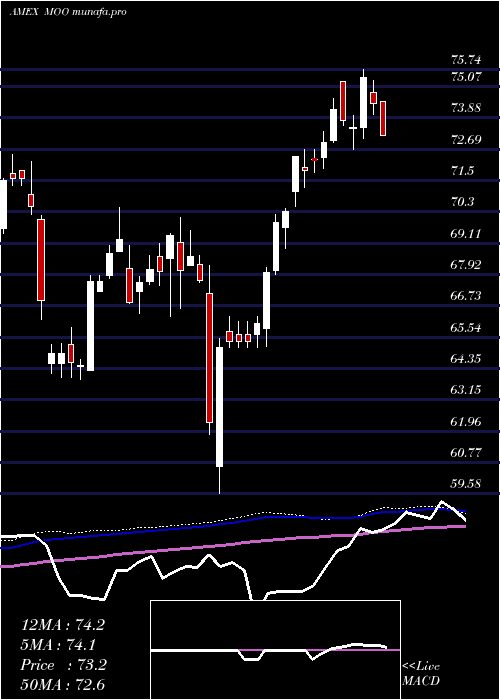Select the 61.96 price axis label

466,421
